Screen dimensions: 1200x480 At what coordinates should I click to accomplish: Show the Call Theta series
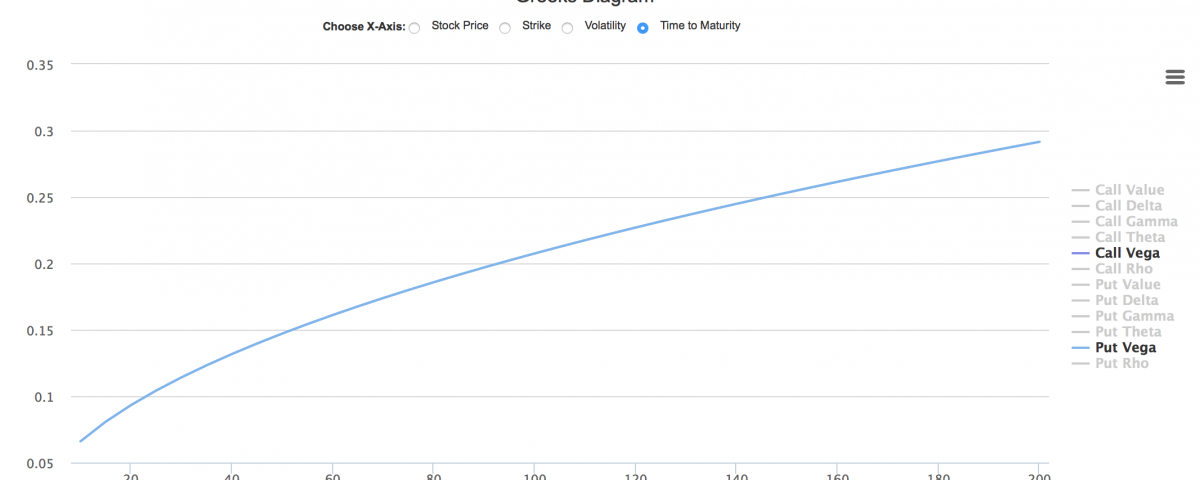coord(1130,238)
